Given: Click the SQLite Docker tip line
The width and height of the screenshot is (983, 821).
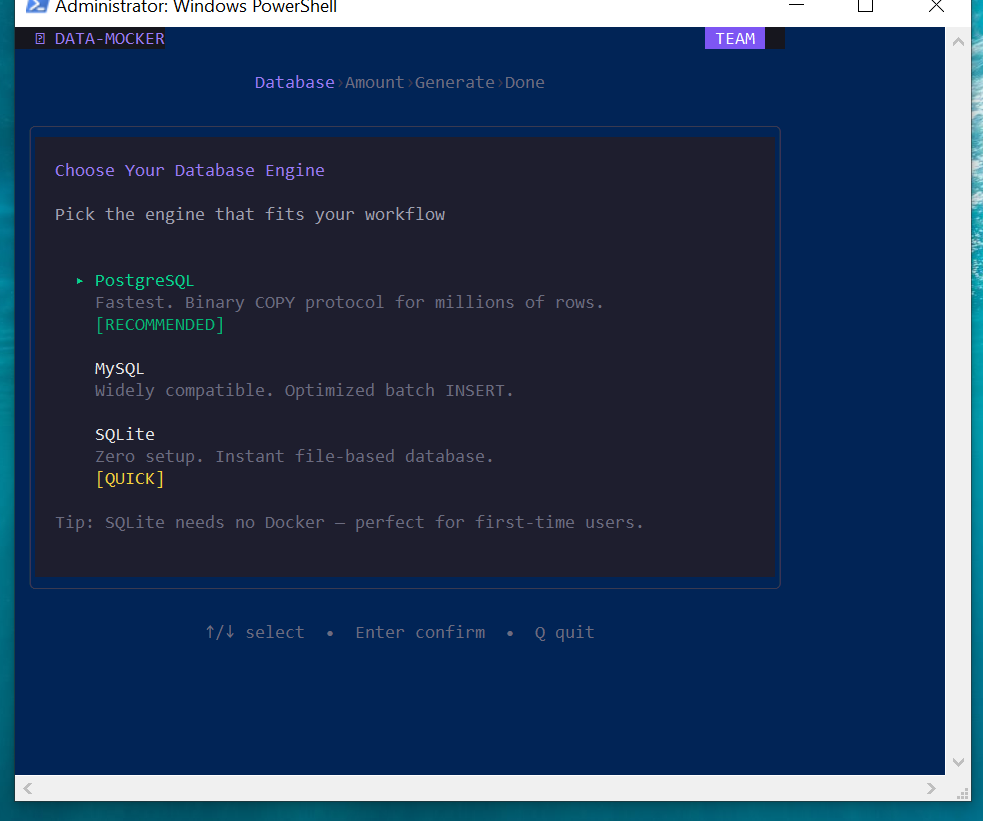Looking at the screenshot, I should 349,522.
